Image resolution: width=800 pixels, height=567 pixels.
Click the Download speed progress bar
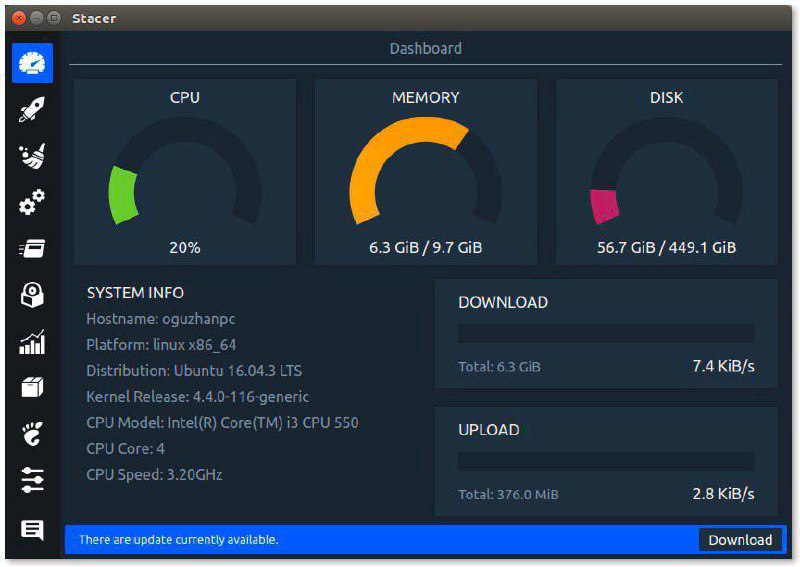point(606,334)
